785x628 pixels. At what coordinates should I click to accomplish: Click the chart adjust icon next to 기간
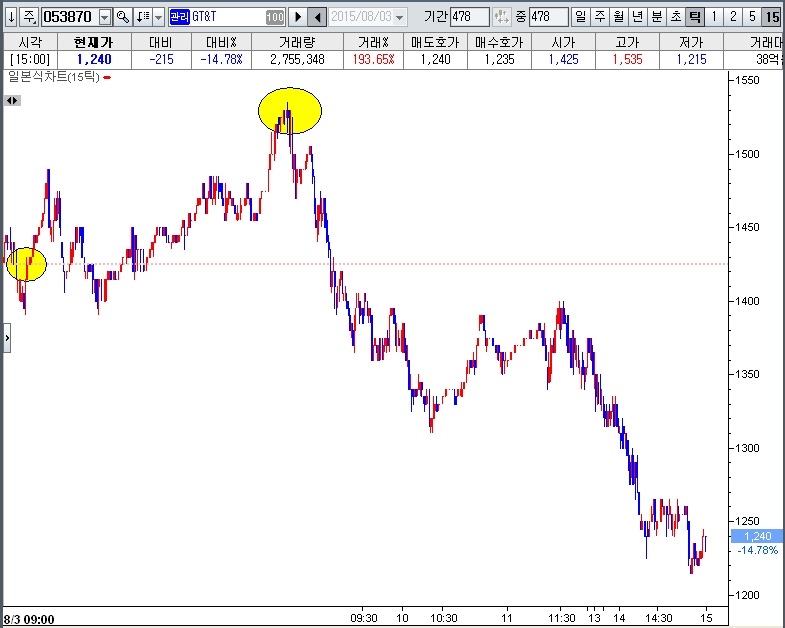pyautogui.click(x=502, y=17)
